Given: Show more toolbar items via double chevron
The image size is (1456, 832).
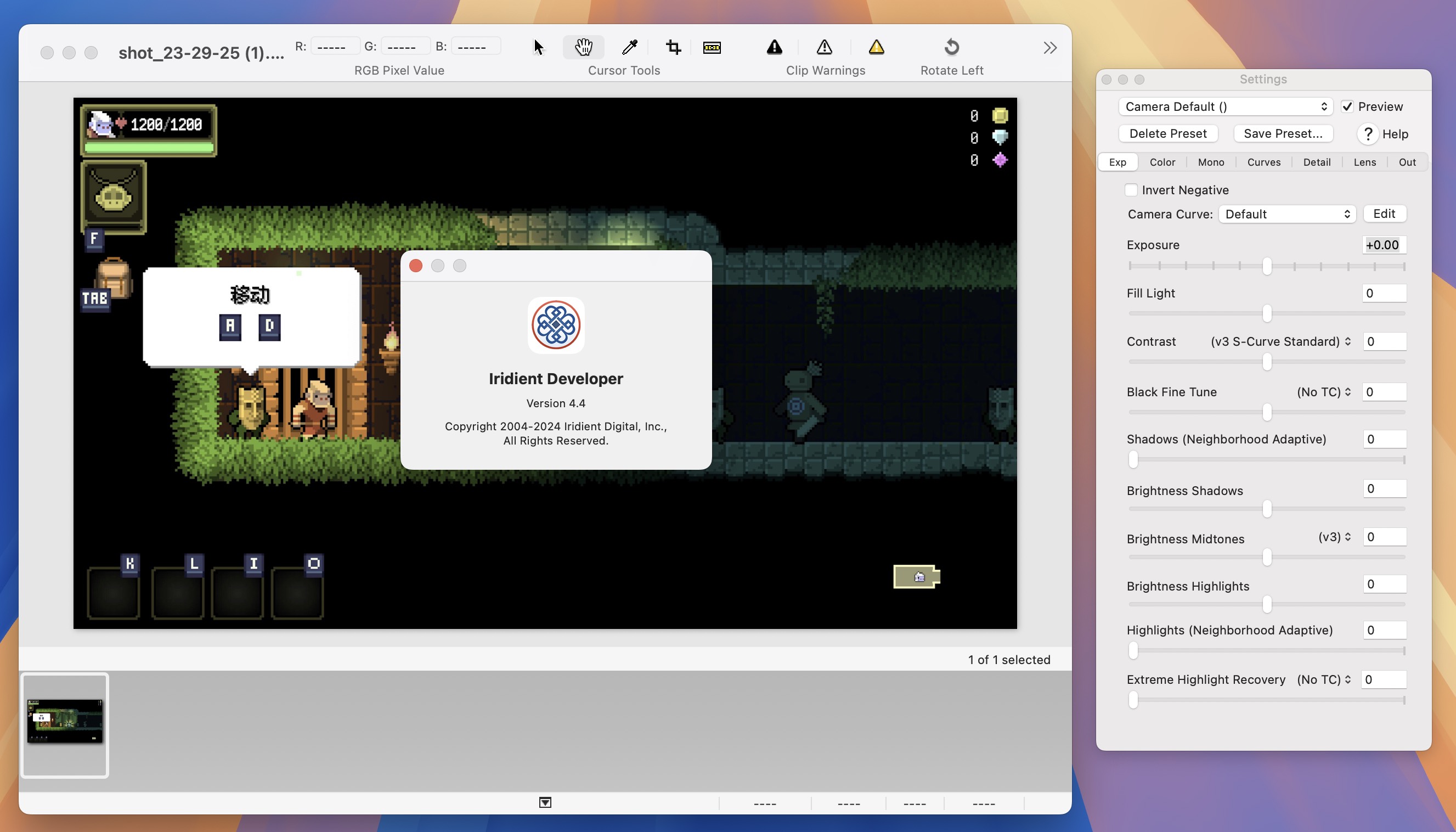Looking at the screenshot, I should [1049, 47].
